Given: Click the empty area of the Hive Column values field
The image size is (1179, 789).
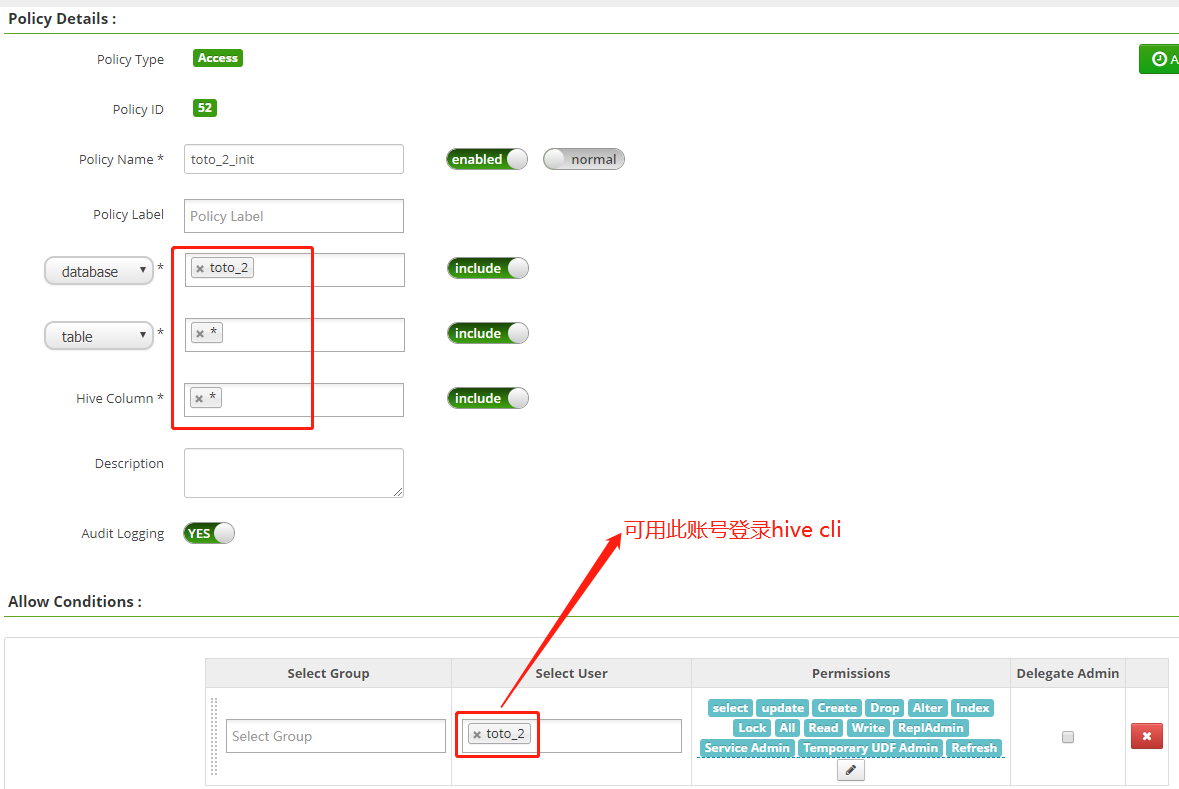Looking at the screenshot, I should pyautogui.click(x=312, y=400).
